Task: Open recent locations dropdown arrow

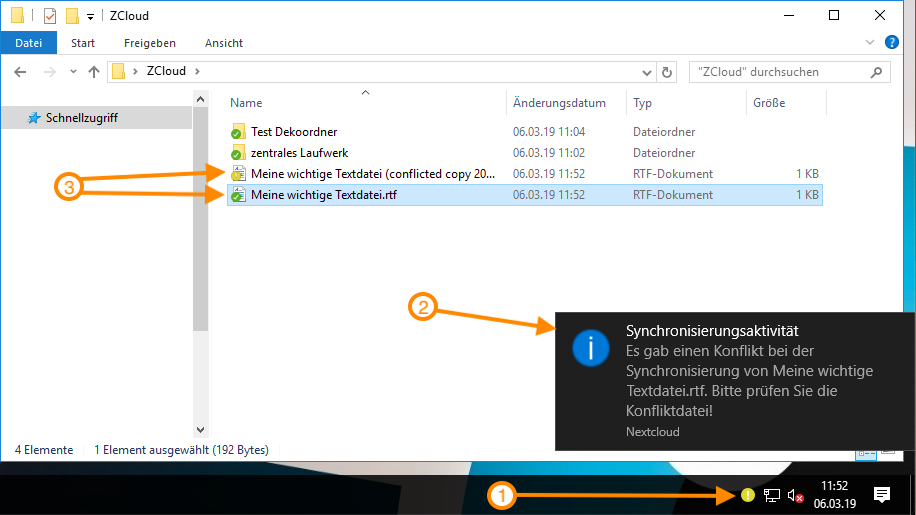Action: coord(73,72)
